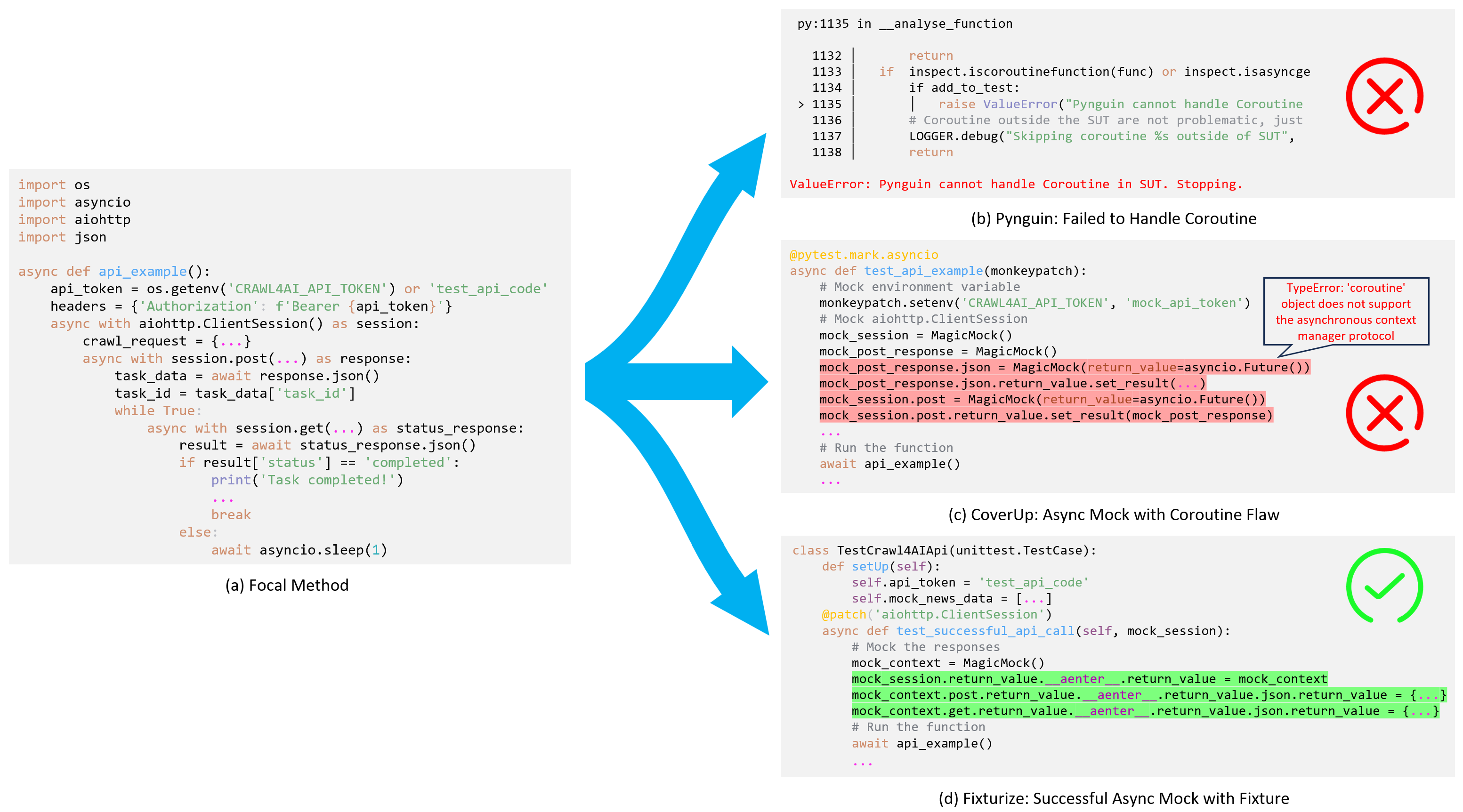Click the red ValueError message line

pos(1016,184)
